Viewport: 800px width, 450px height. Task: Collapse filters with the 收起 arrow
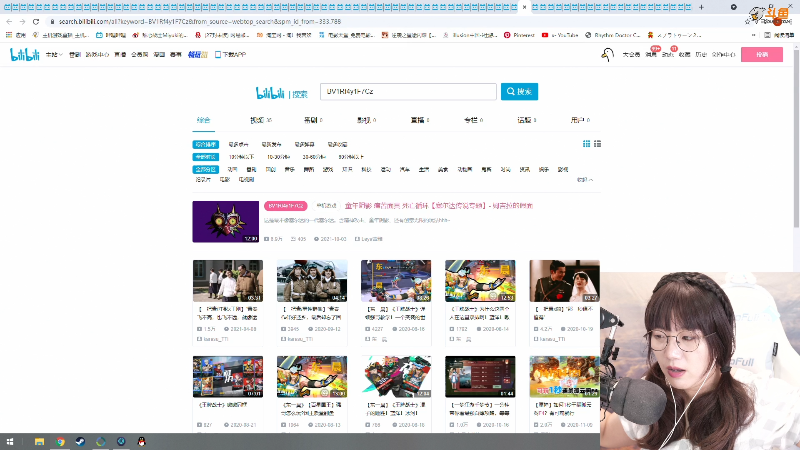click(x=585, y=180)
